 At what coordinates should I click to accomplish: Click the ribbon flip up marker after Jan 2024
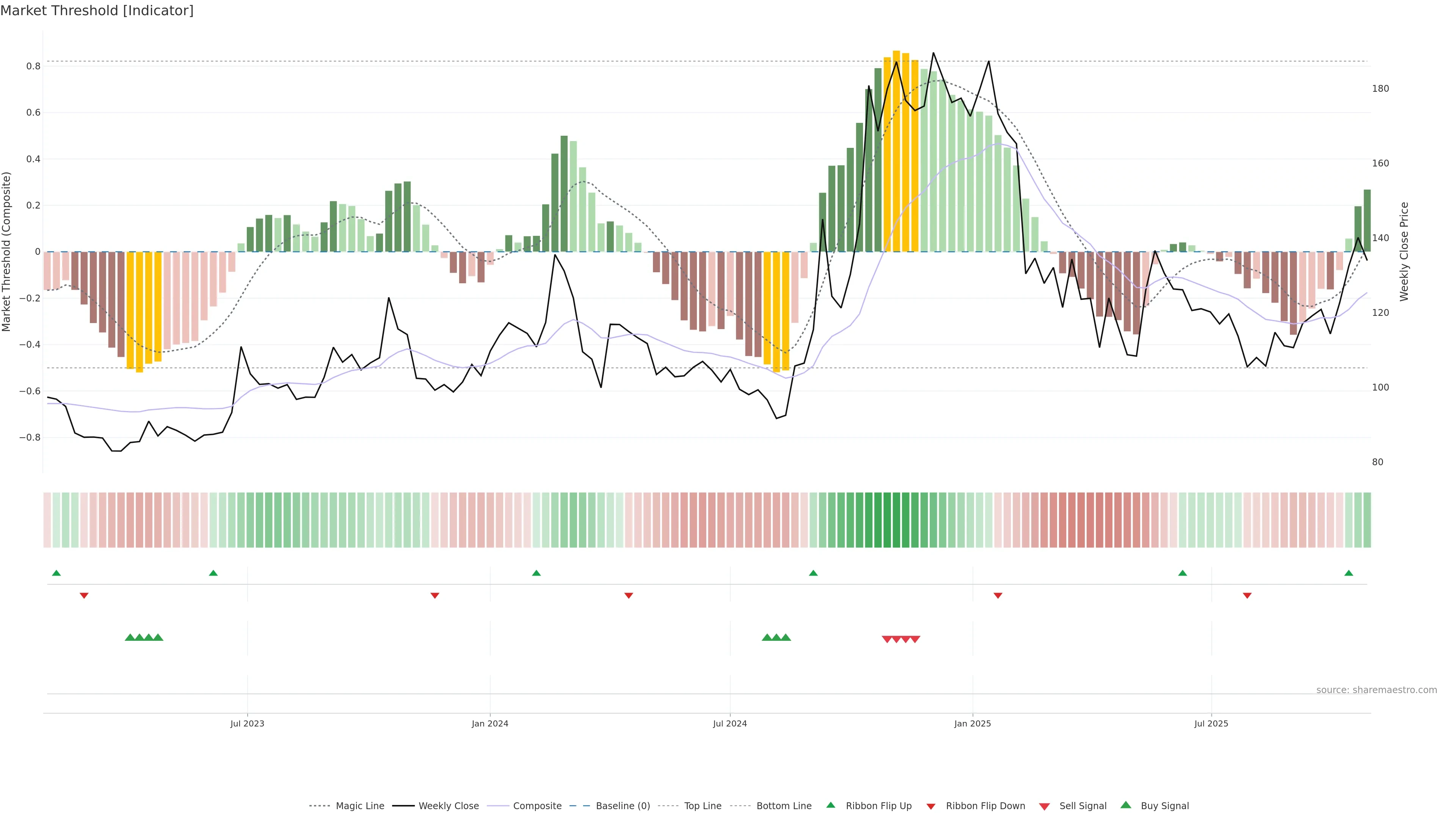537,573
